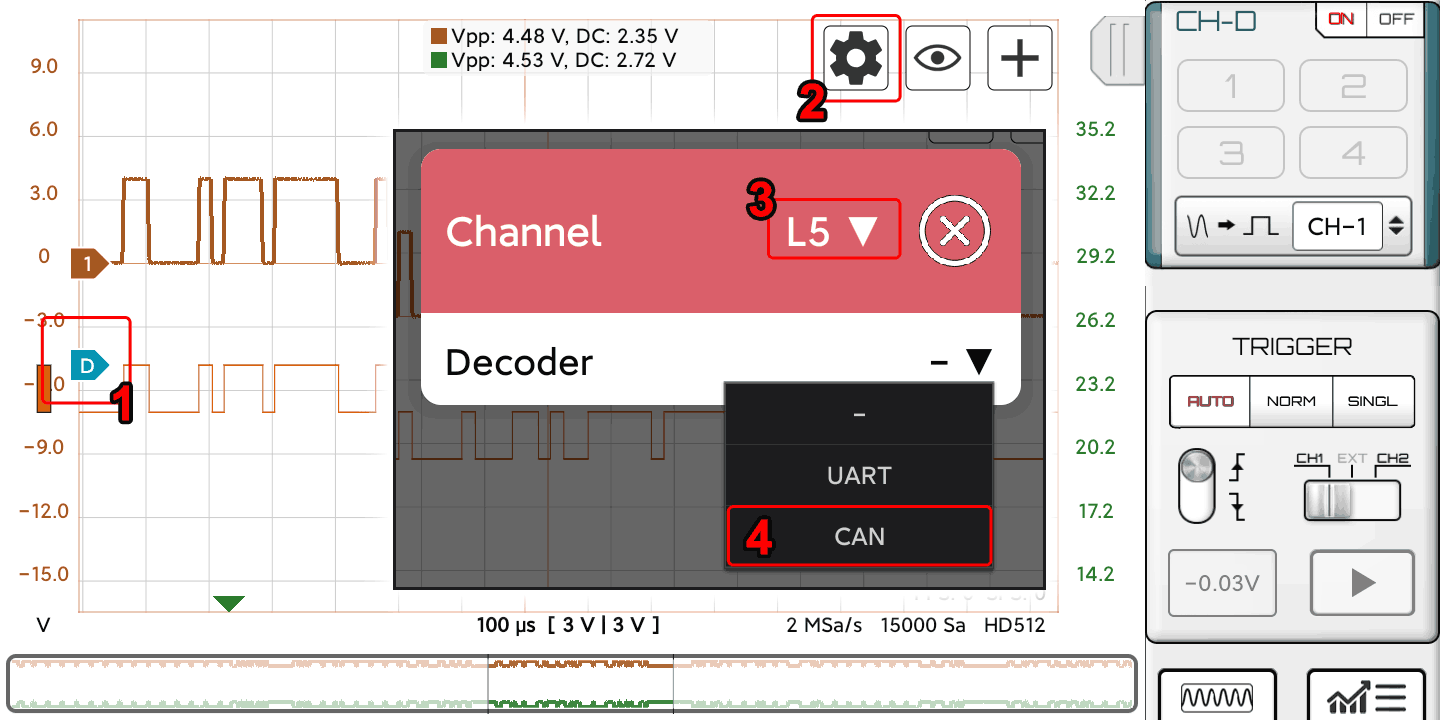Open the measurements chart list icon
This screenshot has width=1440, height=720.
coord(1367,698)
